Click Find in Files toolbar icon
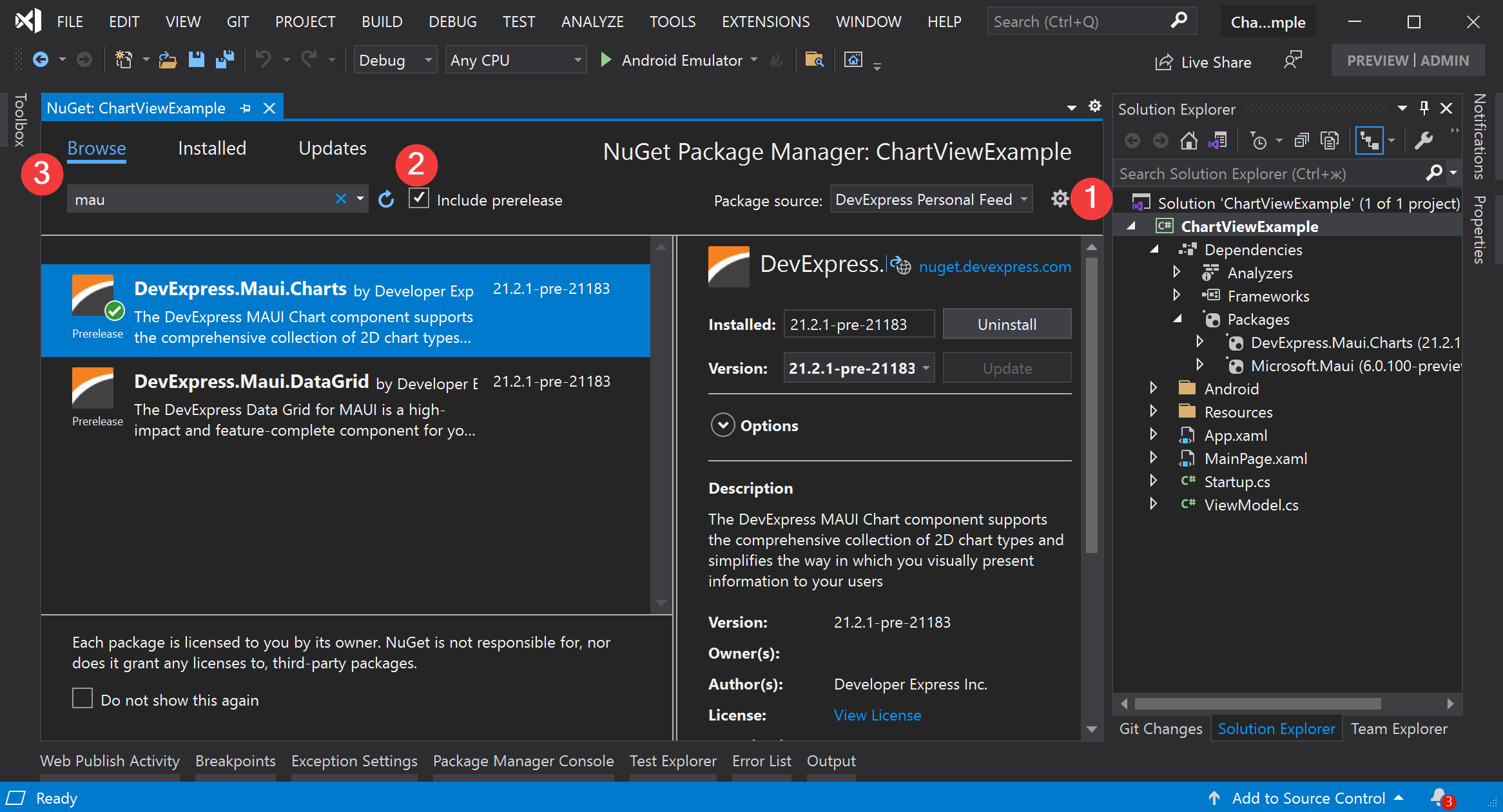This screenshot has height=812, width=1503. [x=814, y=60]
